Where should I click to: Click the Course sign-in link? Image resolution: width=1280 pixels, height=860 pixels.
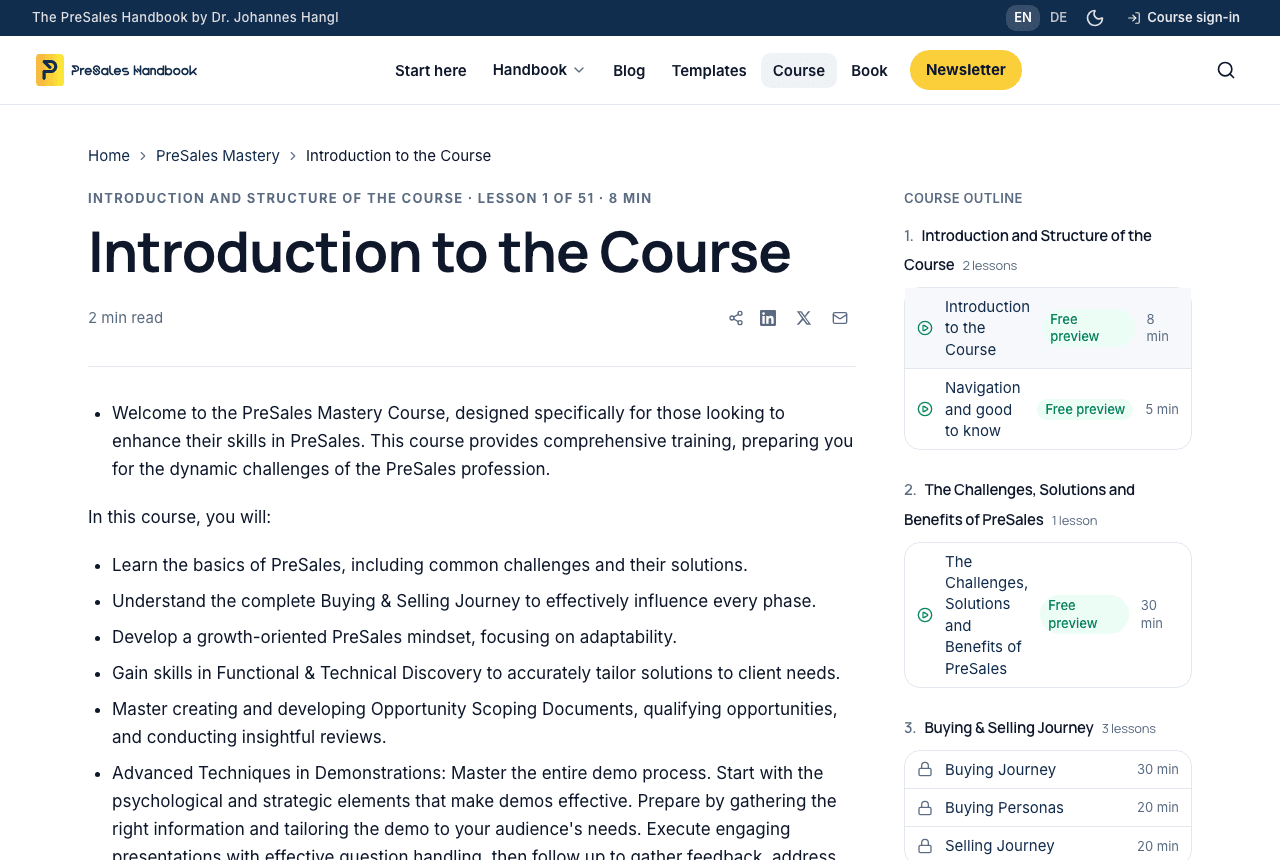(x=1184, y=18)
